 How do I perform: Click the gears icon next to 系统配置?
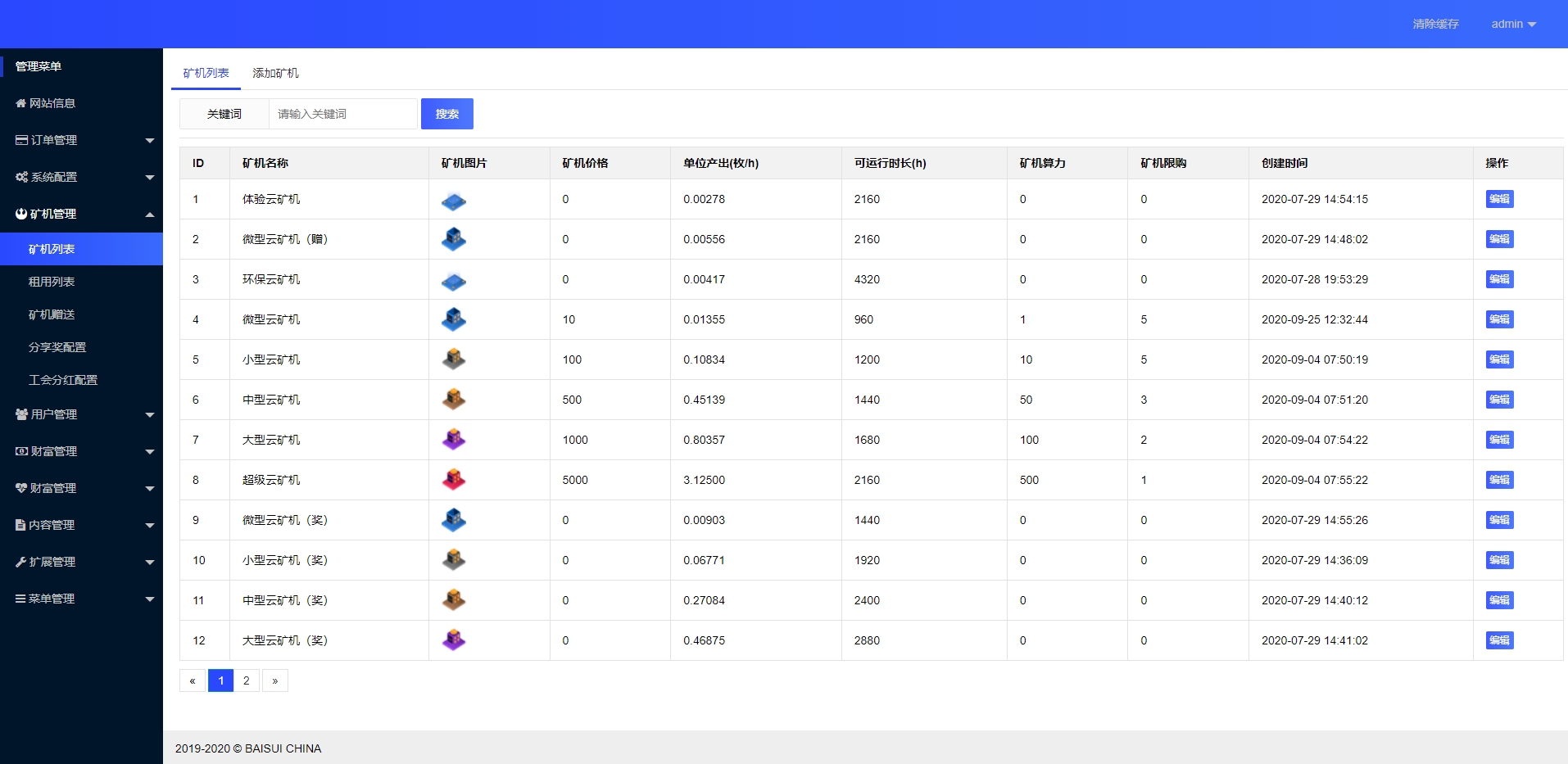pyautogui.click(x=21, y=177)
